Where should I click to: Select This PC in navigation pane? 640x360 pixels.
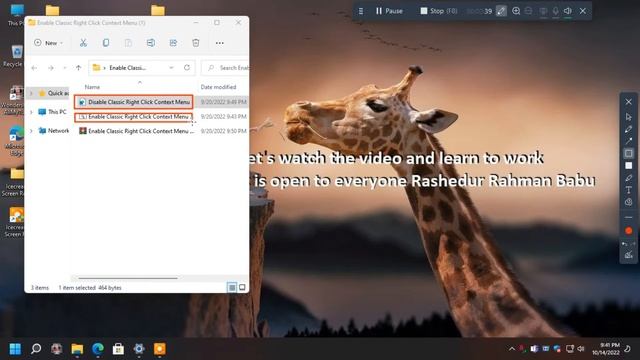pyautogui.click(x=52, y=112)
